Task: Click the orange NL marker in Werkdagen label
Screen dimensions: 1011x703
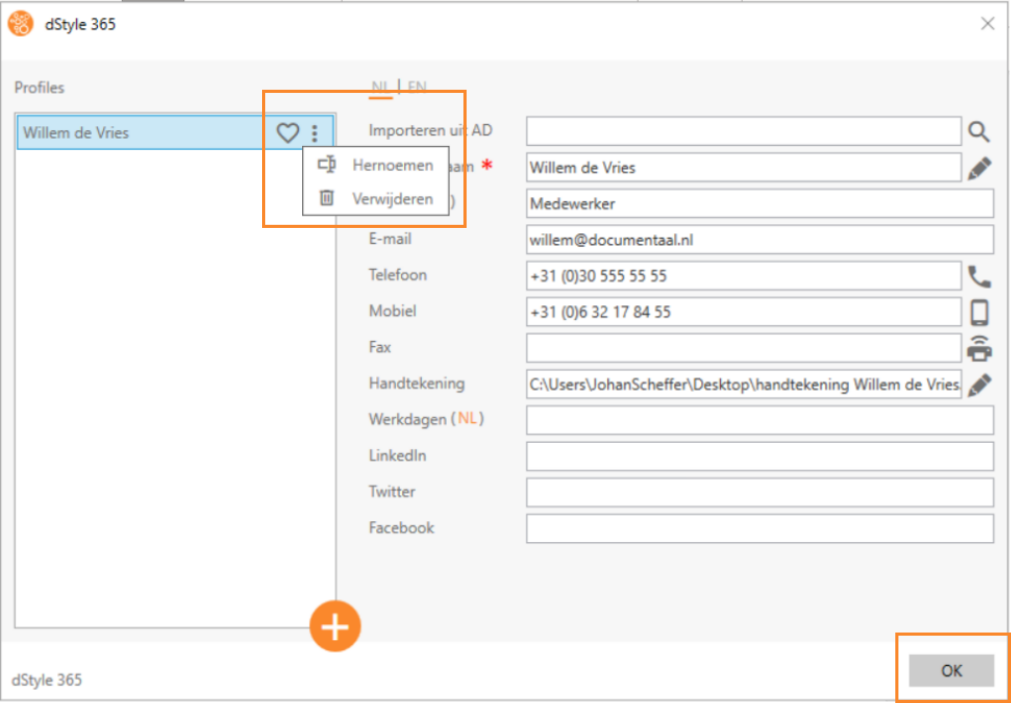Action: click(468, 419)
